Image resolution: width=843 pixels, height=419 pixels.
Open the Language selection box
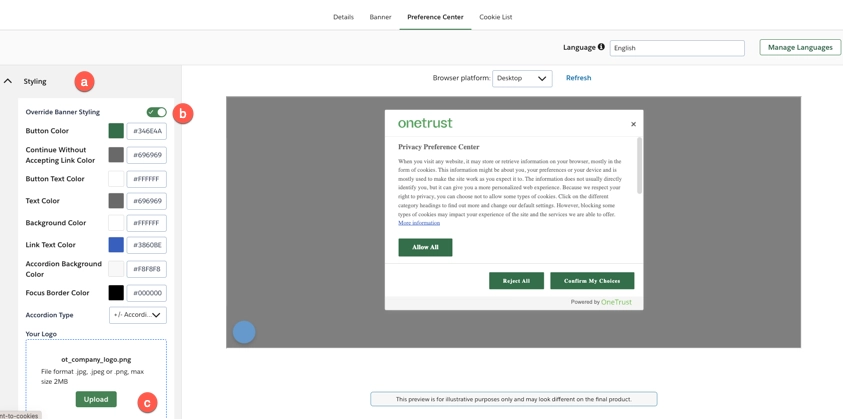click(x=676, y=48)
